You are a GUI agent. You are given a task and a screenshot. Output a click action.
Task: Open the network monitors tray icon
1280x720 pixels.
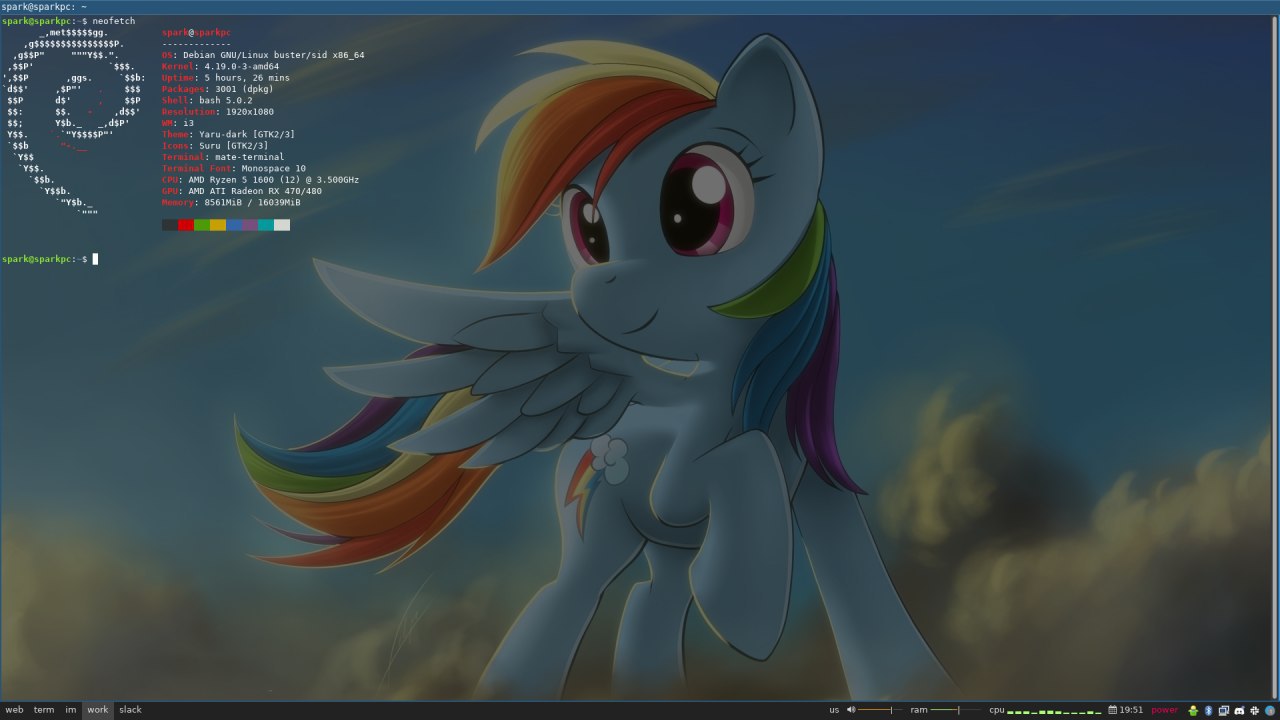(x=1224, y=710)
